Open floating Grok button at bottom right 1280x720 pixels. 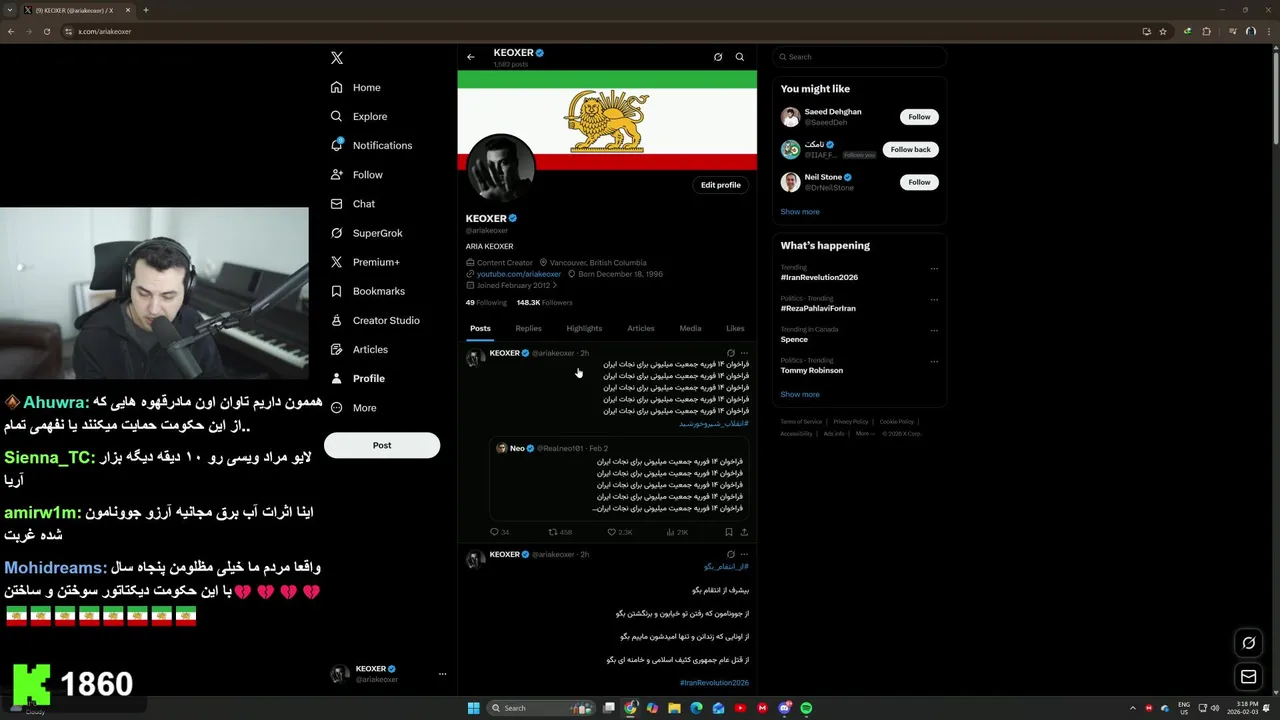1248,643
